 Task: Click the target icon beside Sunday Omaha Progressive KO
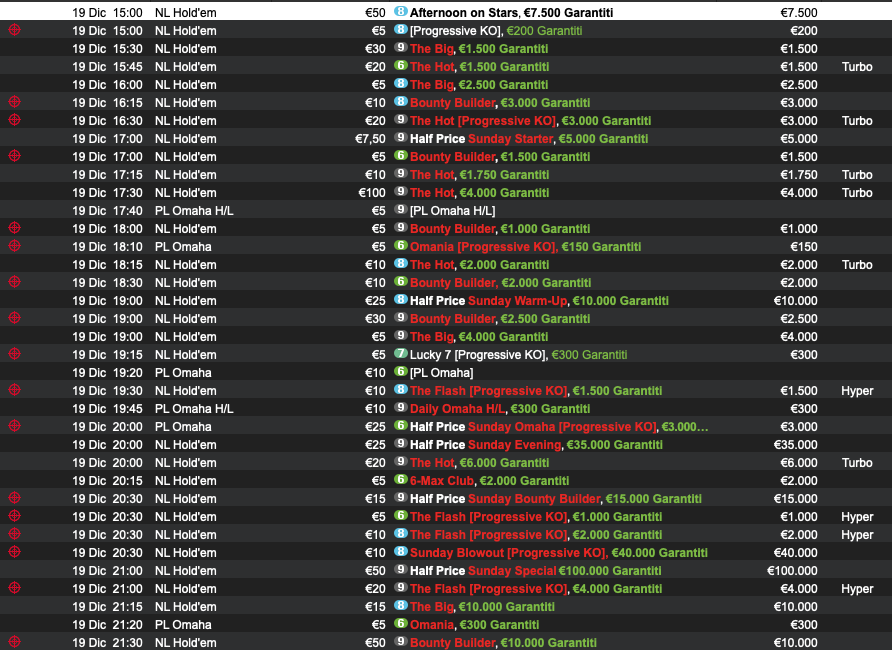tap(15, 426)
